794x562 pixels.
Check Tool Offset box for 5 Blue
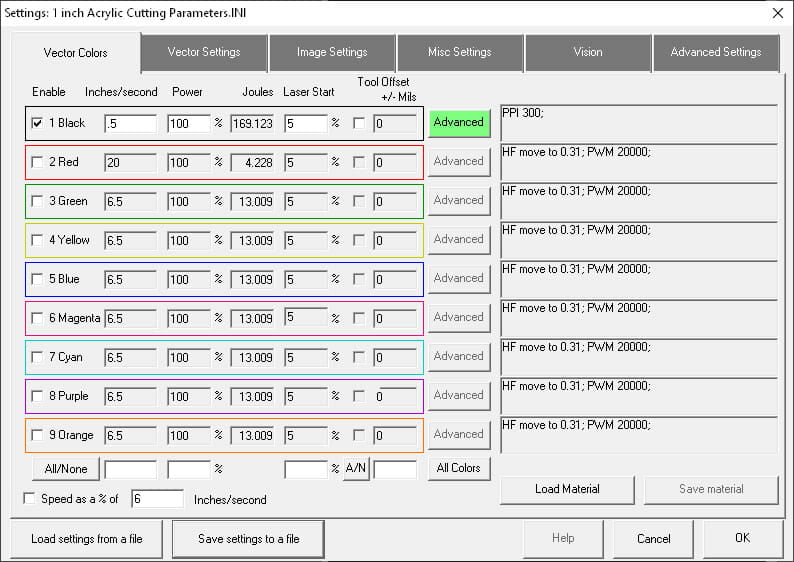(x=359, y=279)
